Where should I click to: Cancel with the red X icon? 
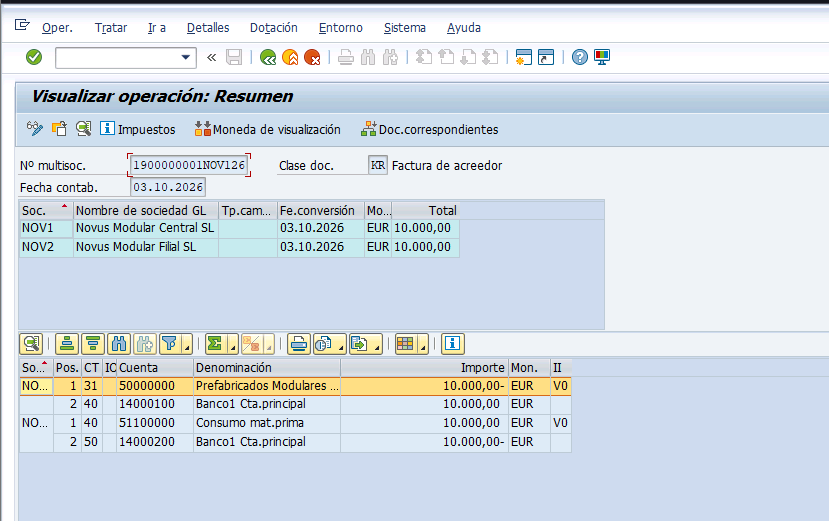[312, 57]
